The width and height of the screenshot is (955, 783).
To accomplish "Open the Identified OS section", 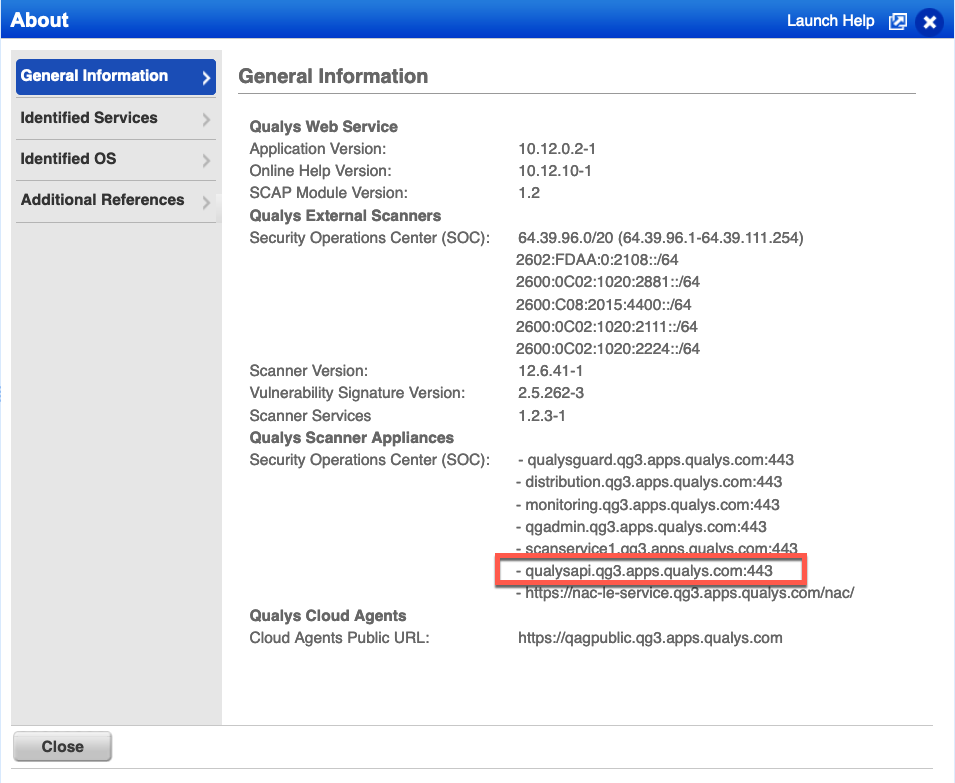I will pyautogui.click(x=68, y=159).
